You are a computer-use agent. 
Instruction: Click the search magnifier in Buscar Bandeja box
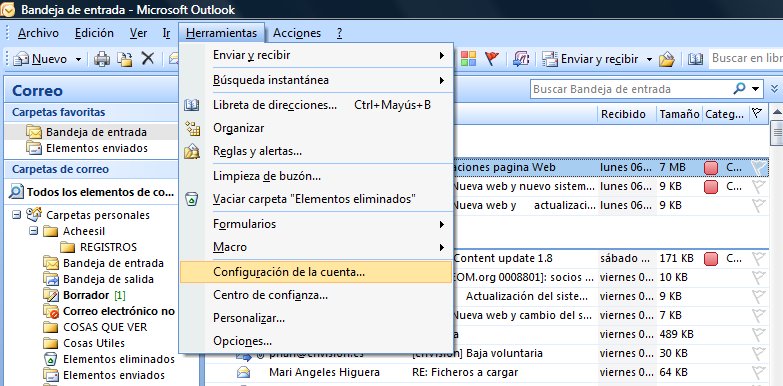(x=740, y=89)
